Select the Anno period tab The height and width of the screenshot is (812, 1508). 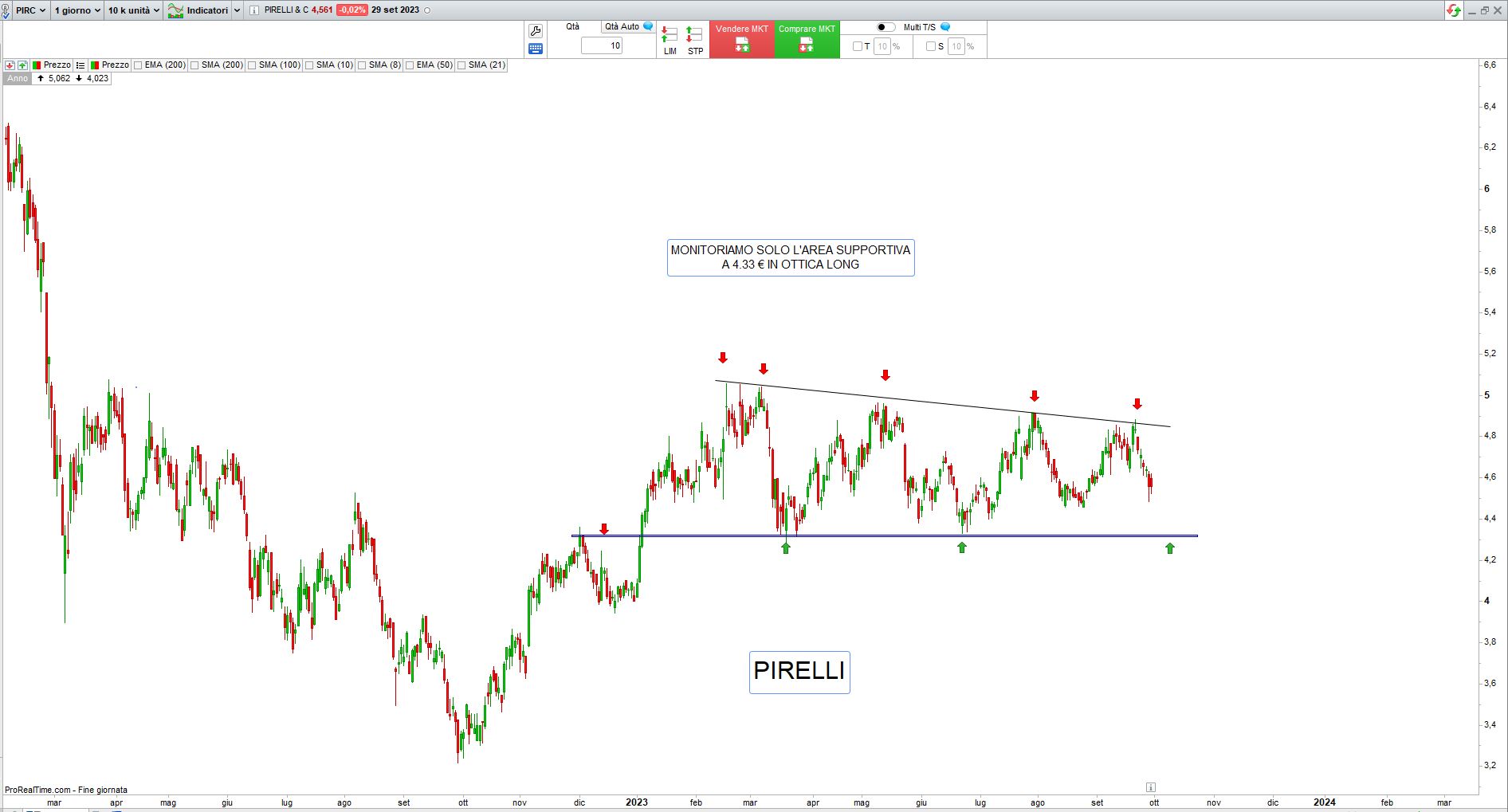(18, 78)
